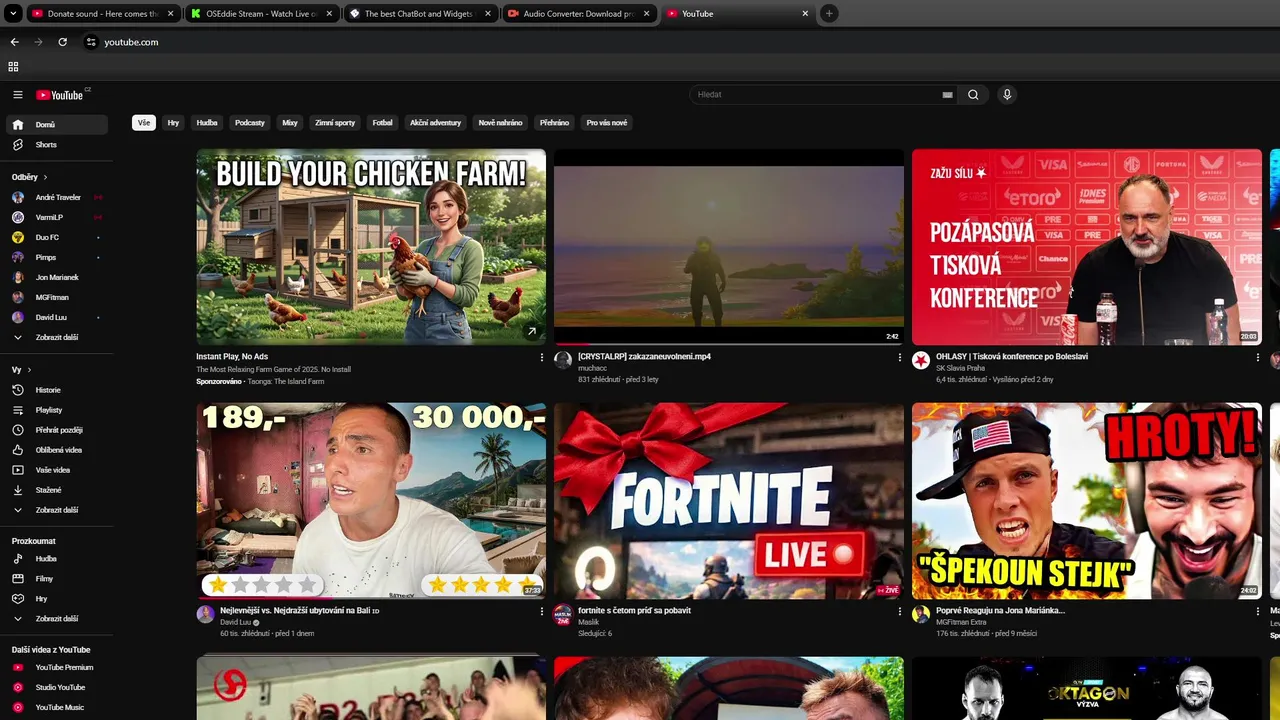Viewport: 1280px width, 720px height.
Task: Open options menu for Instant Play ad
Action: [x=542, y=357]
